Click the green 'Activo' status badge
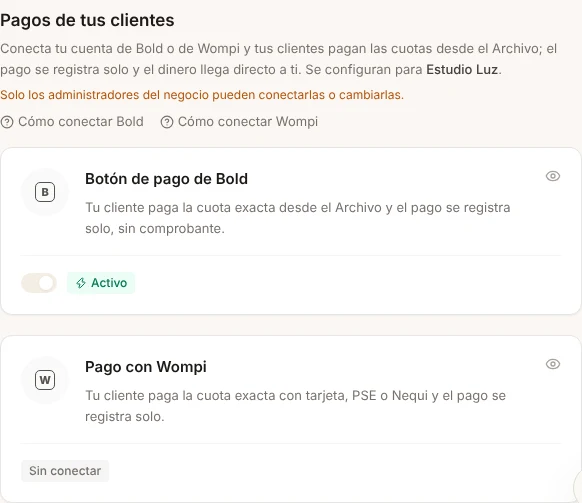This screenshot has width=582, height=503. pyautogui.click(x=101, y=283)
